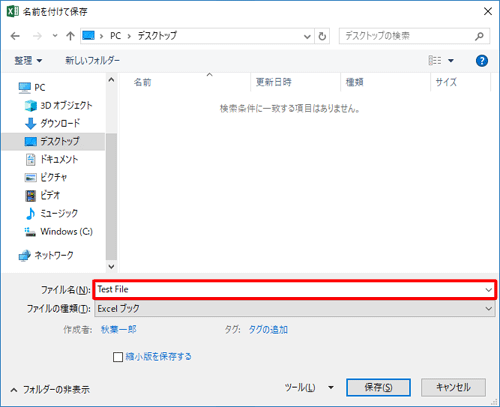Screen dimensions: 500x407
Task: Click the navigation pane scrollbar thumb
Action: (111, 197)
